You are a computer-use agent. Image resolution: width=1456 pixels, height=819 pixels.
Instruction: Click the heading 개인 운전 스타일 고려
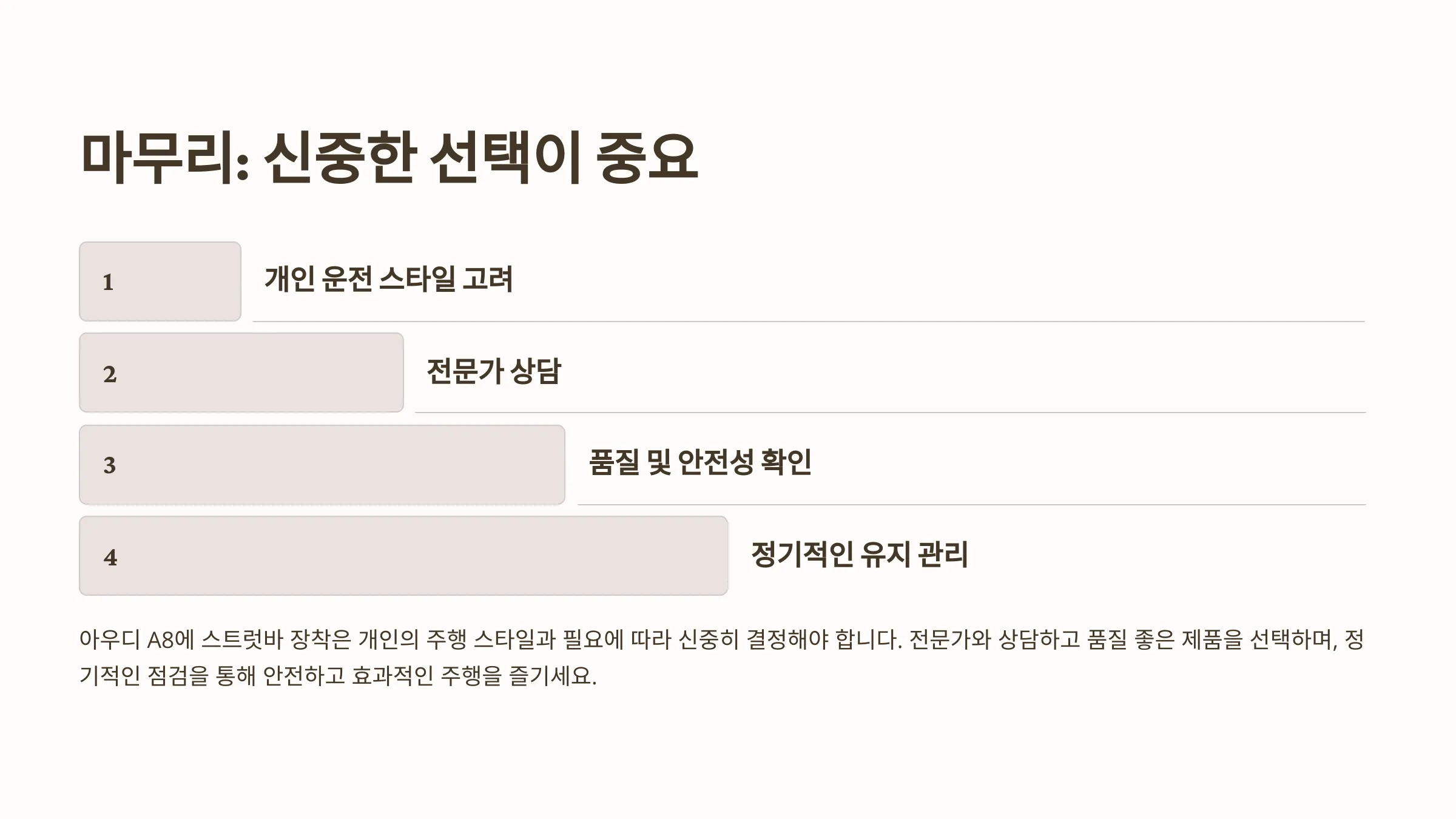(x=389, y=279)
